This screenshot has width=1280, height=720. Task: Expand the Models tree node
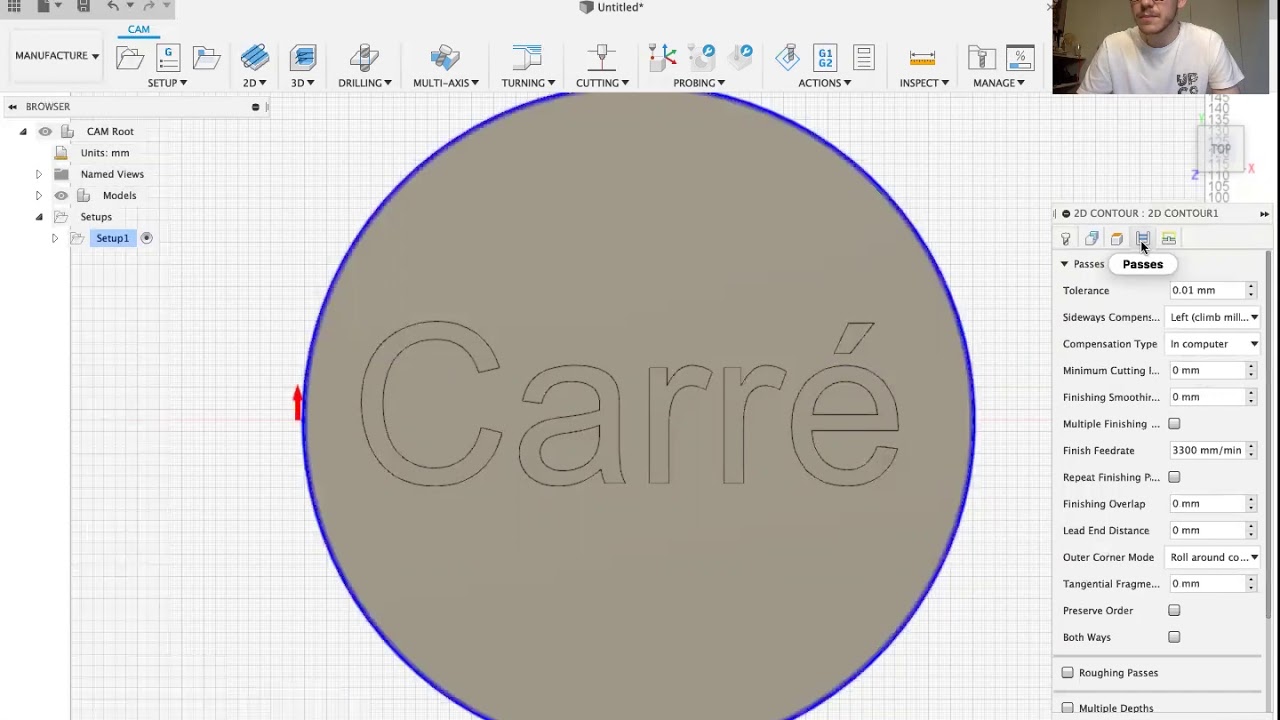point(39,195)
